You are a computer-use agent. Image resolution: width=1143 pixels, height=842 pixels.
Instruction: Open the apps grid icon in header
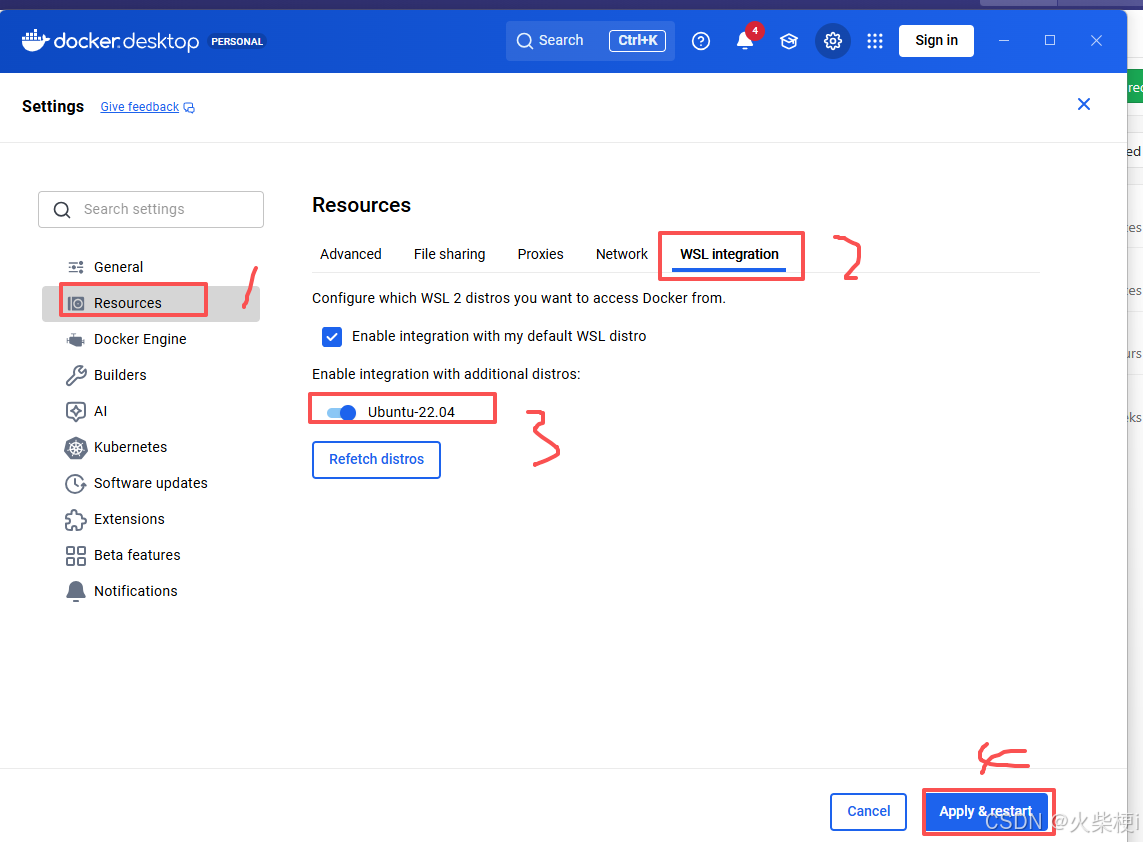[875, 41]
